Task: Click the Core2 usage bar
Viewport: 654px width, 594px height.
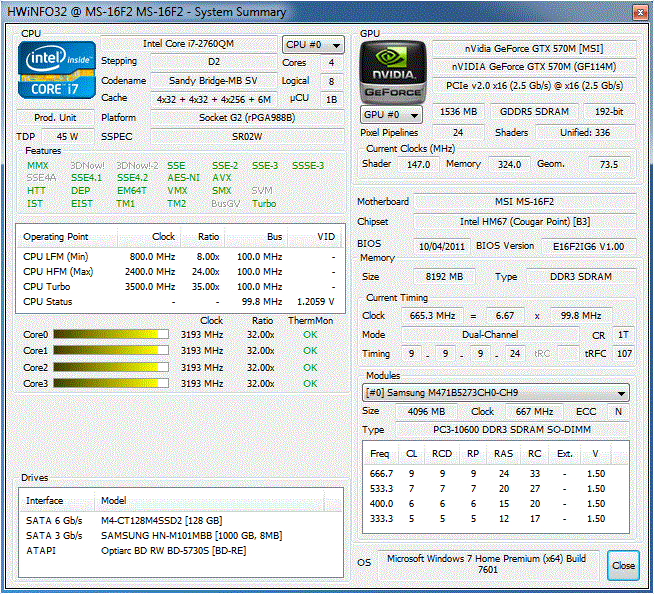Action: pyautogui.click(x=111, y=367)
